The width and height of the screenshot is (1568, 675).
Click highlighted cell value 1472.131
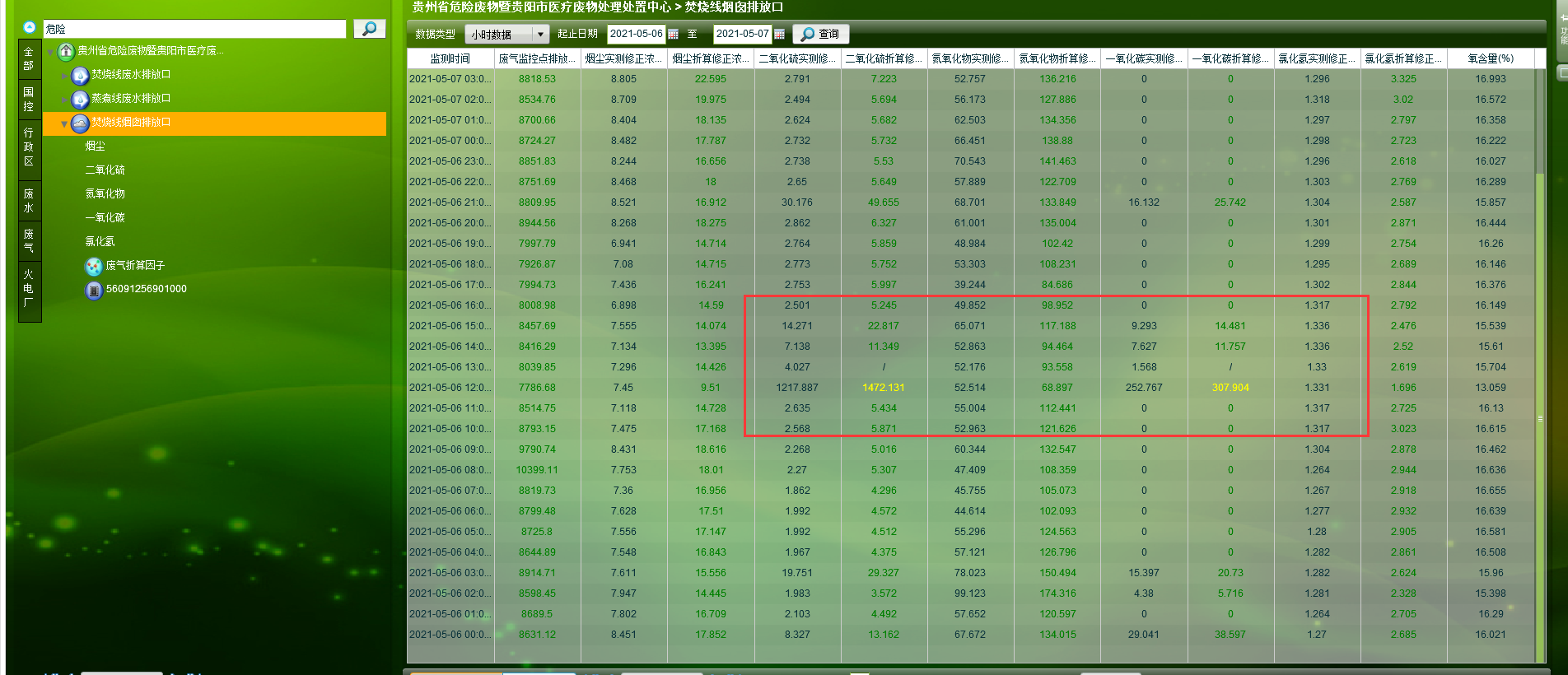coord(884,388)
